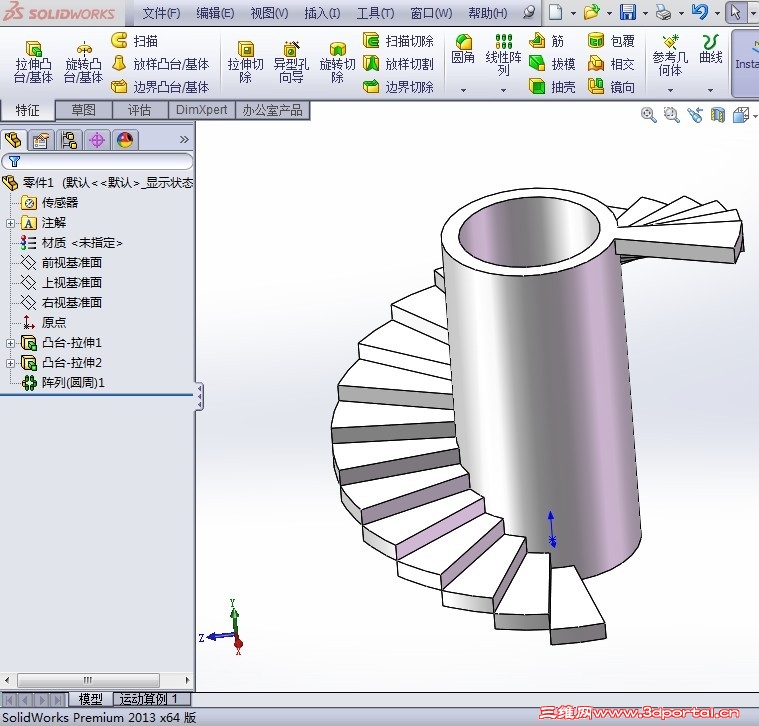Click the Print icon
Image resolution: width=759 pixels, height=726 pixels.
(x=664, y=12)
